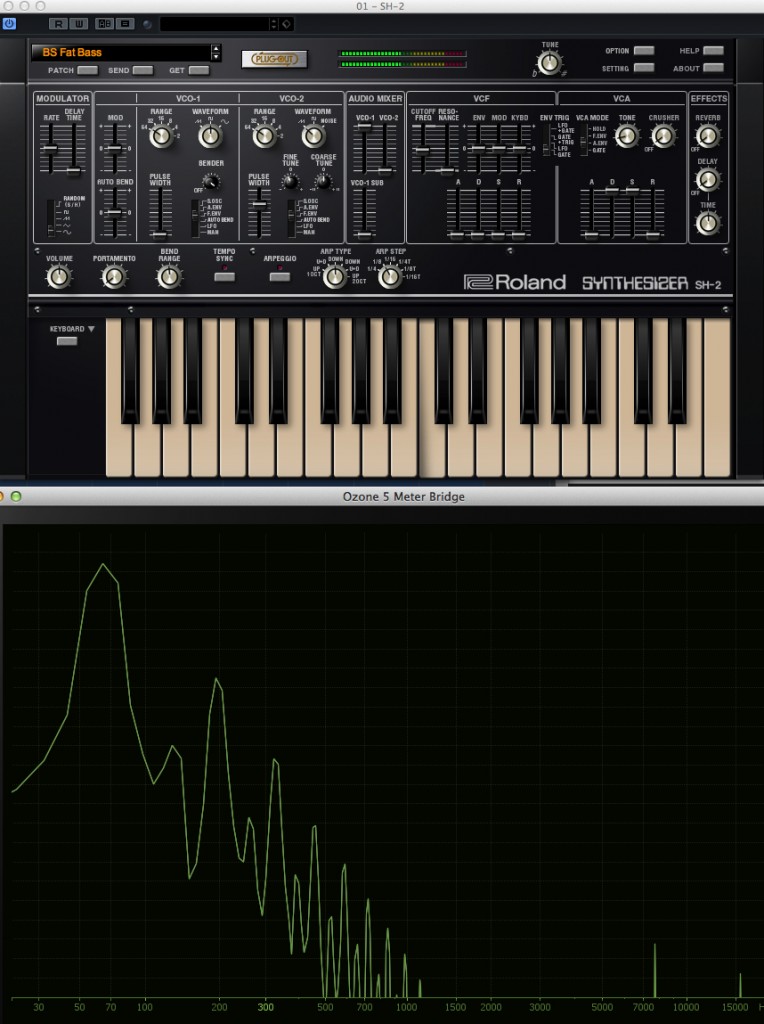Click the VCA Tone knob
The image size is (764, 1024).
626,135
